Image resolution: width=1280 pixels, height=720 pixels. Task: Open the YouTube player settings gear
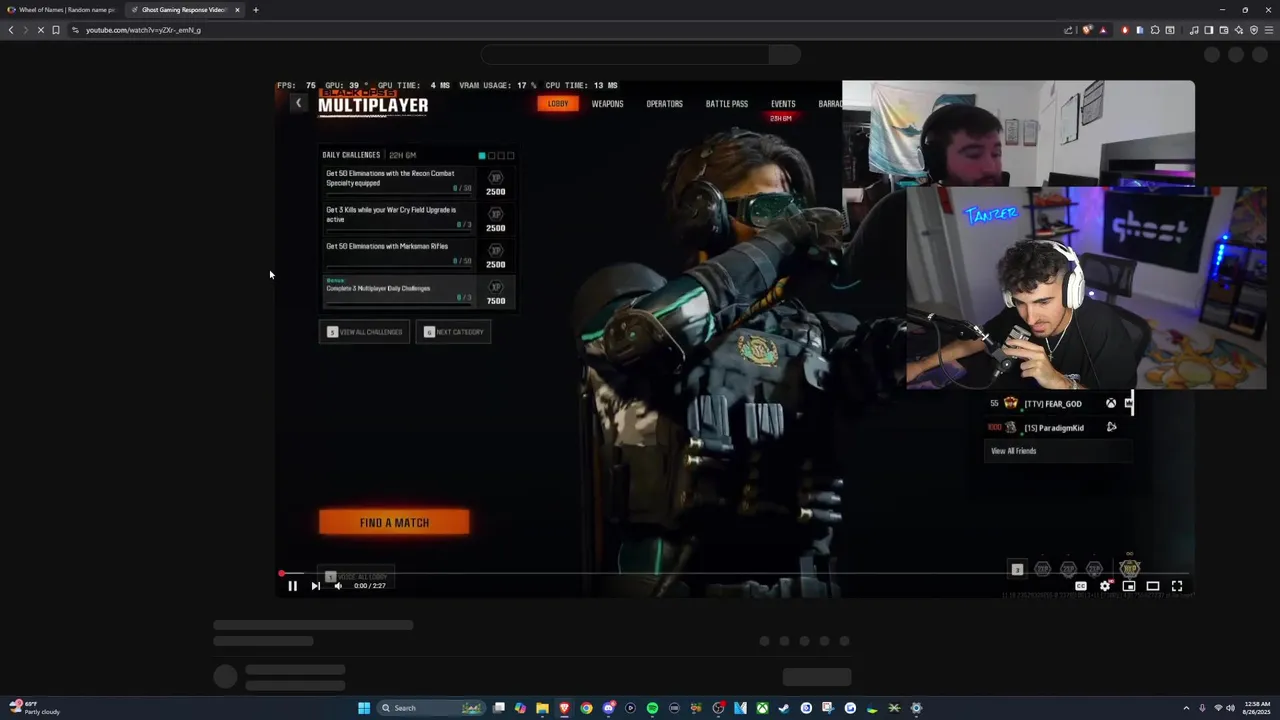pos(1105,586)
